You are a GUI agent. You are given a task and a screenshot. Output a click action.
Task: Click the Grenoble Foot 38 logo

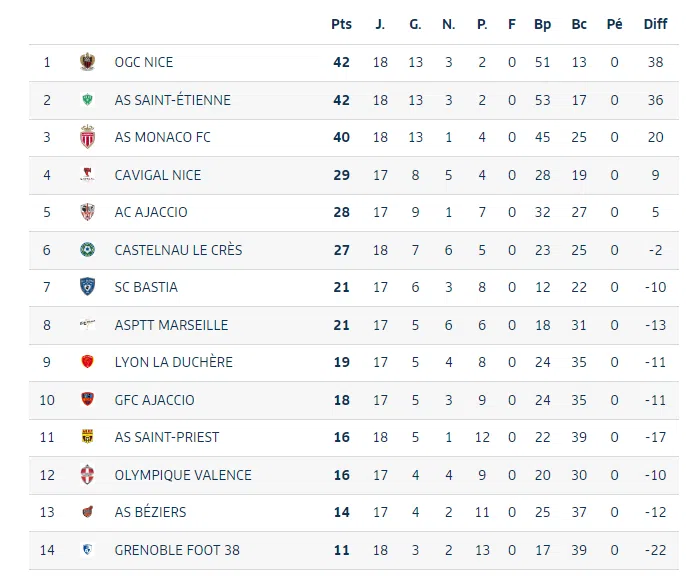[x=88, y=550]
